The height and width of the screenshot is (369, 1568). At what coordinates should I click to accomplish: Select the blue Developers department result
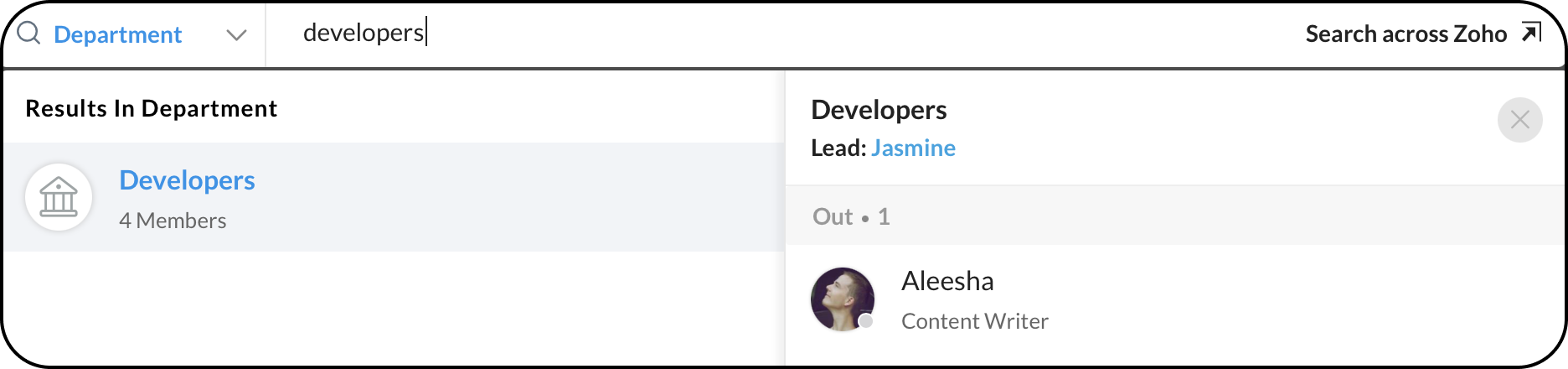coord(187,180)
